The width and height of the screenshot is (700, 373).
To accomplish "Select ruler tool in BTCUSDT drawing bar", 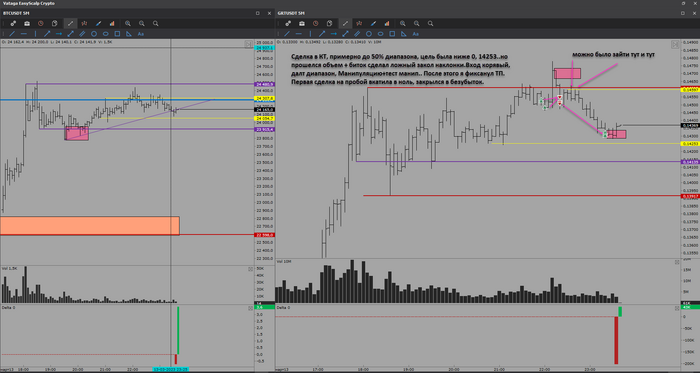I will tap(82, 33).
